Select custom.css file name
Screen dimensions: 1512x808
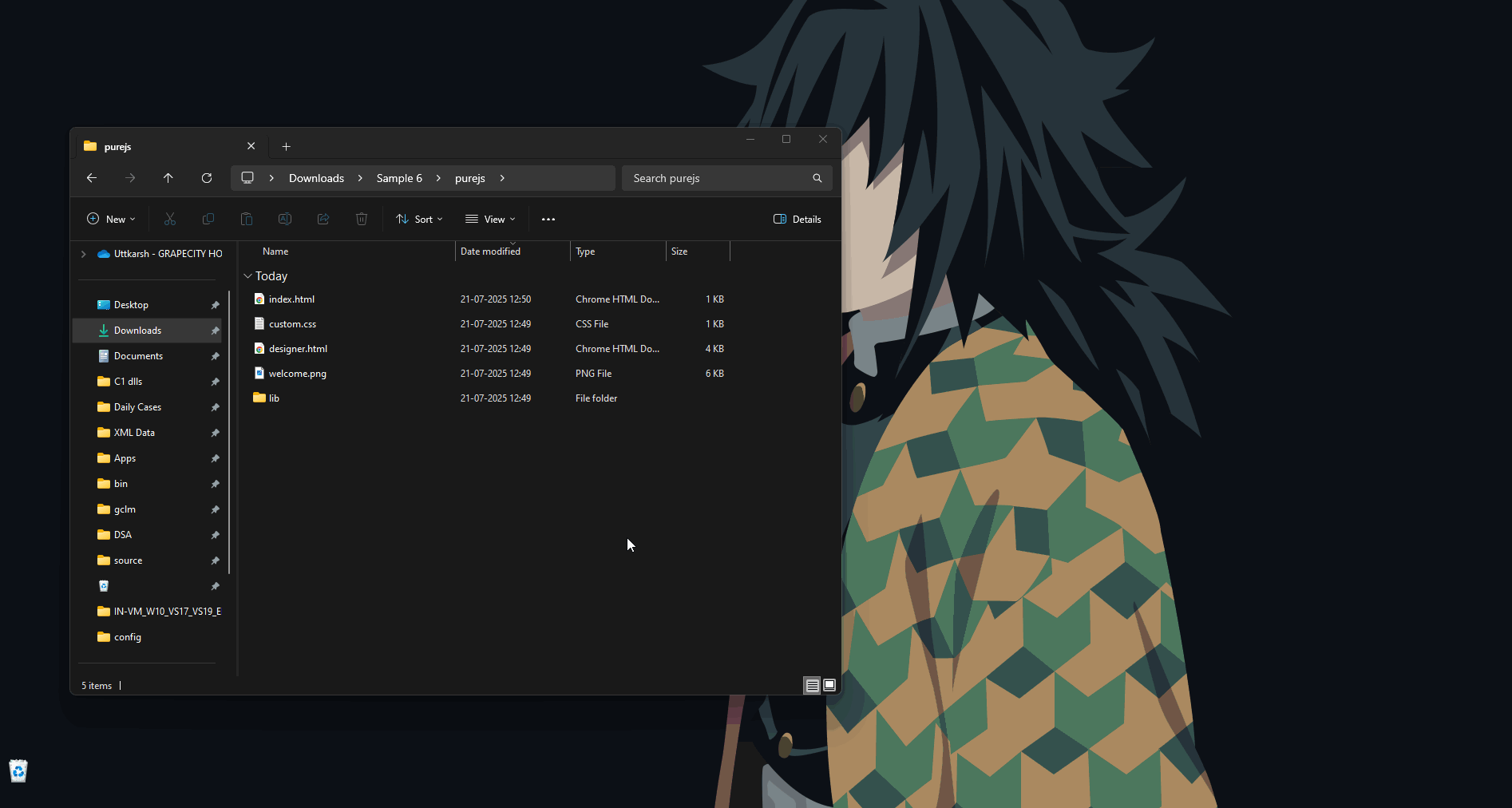pyautogui.click(x=292, y=324)
